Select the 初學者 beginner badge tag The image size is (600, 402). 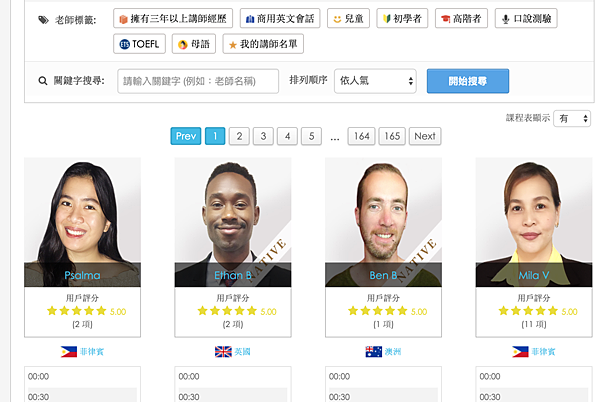pyautogui.click(x=402, y=18)
